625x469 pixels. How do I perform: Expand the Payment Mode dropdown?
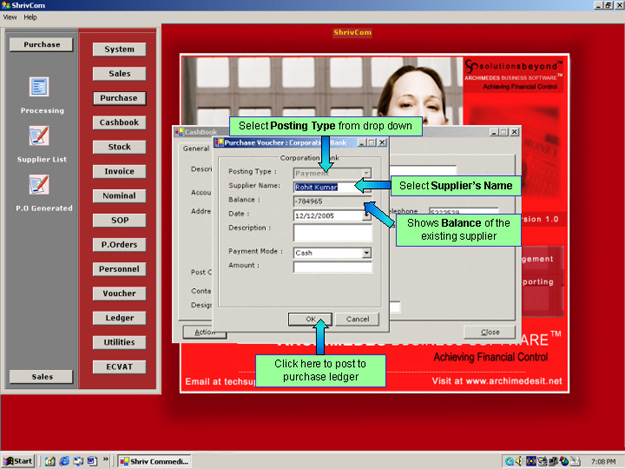[367, 253]
